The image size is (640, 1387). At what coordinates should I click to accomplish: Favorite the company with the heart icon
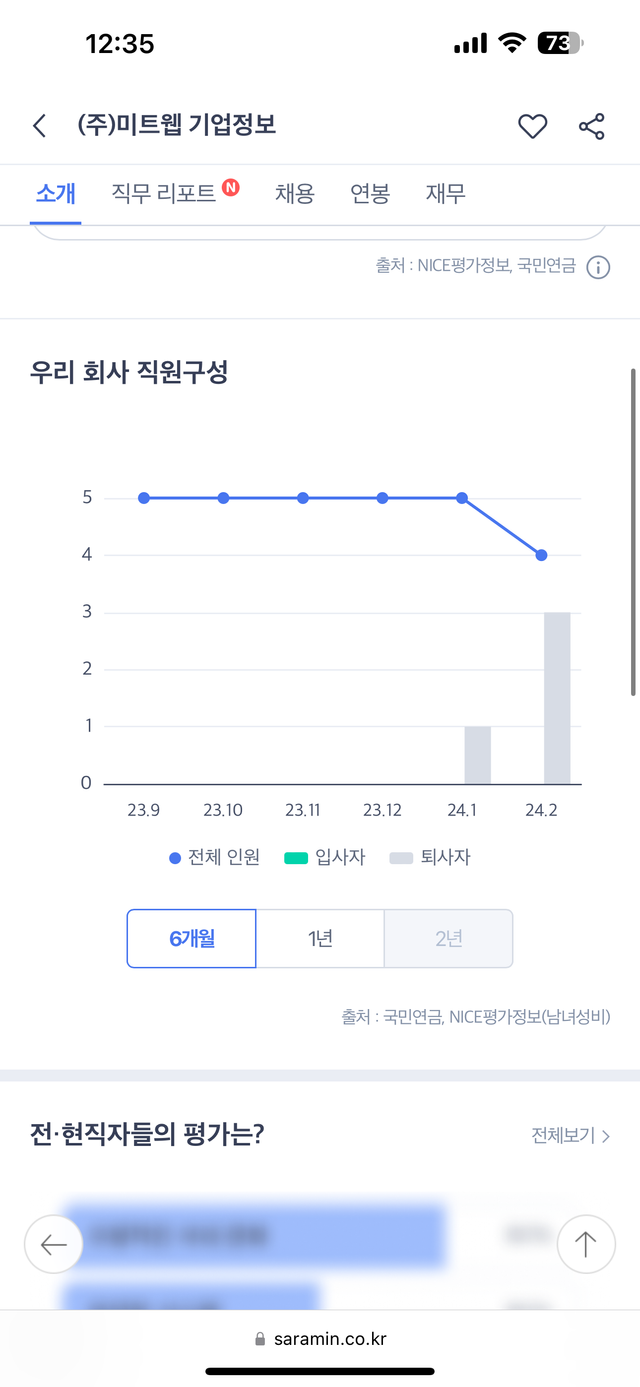[532, 126]
